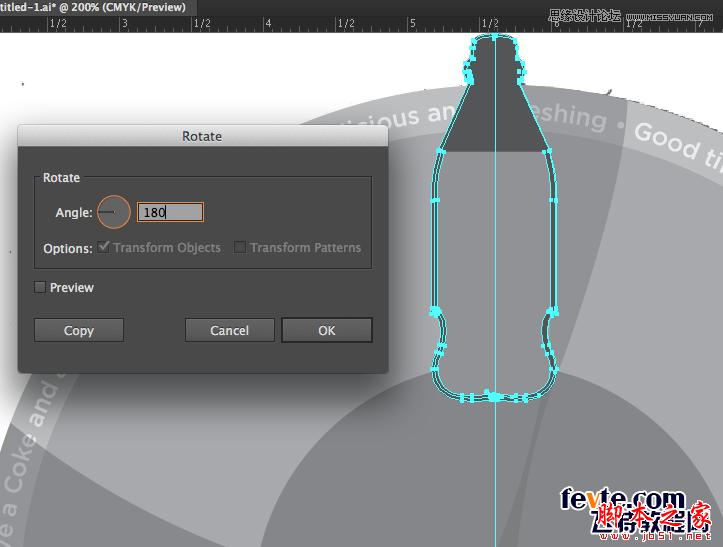The width and height of the screenshot is (723, 547).
Task: Click the anchor point at bottle top center
Action: [x=495, y=36]
